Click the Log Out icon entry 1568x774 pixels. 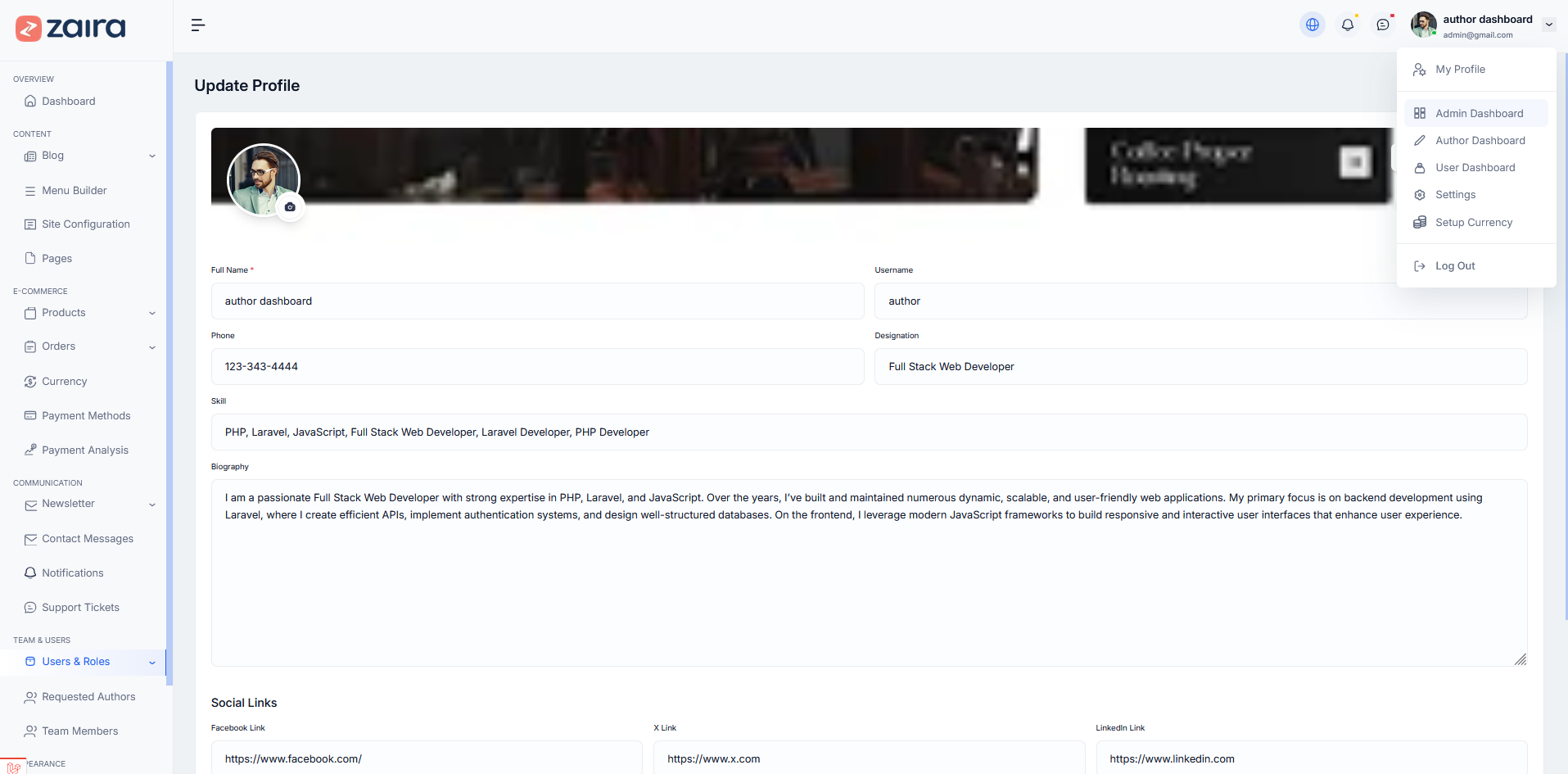point(1420,266)
